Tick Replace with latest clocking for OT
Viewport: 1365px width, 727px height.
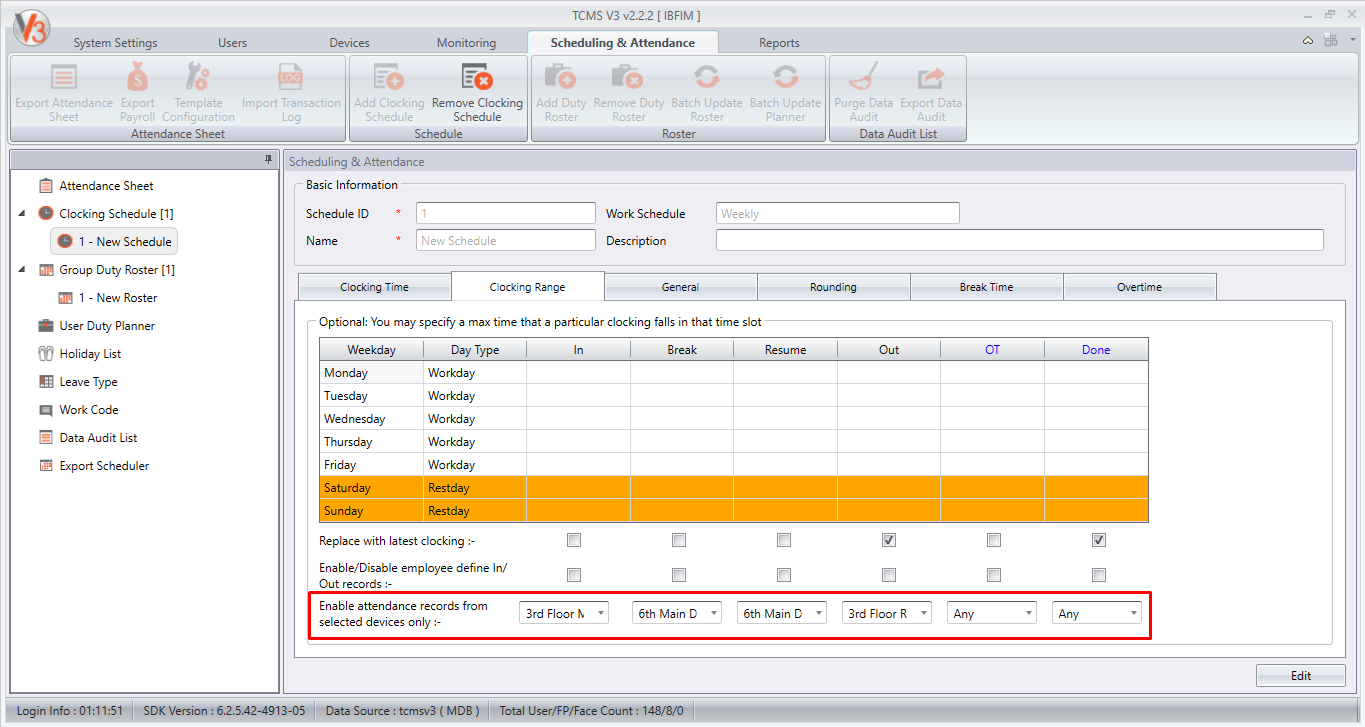(x=994, y=540)
